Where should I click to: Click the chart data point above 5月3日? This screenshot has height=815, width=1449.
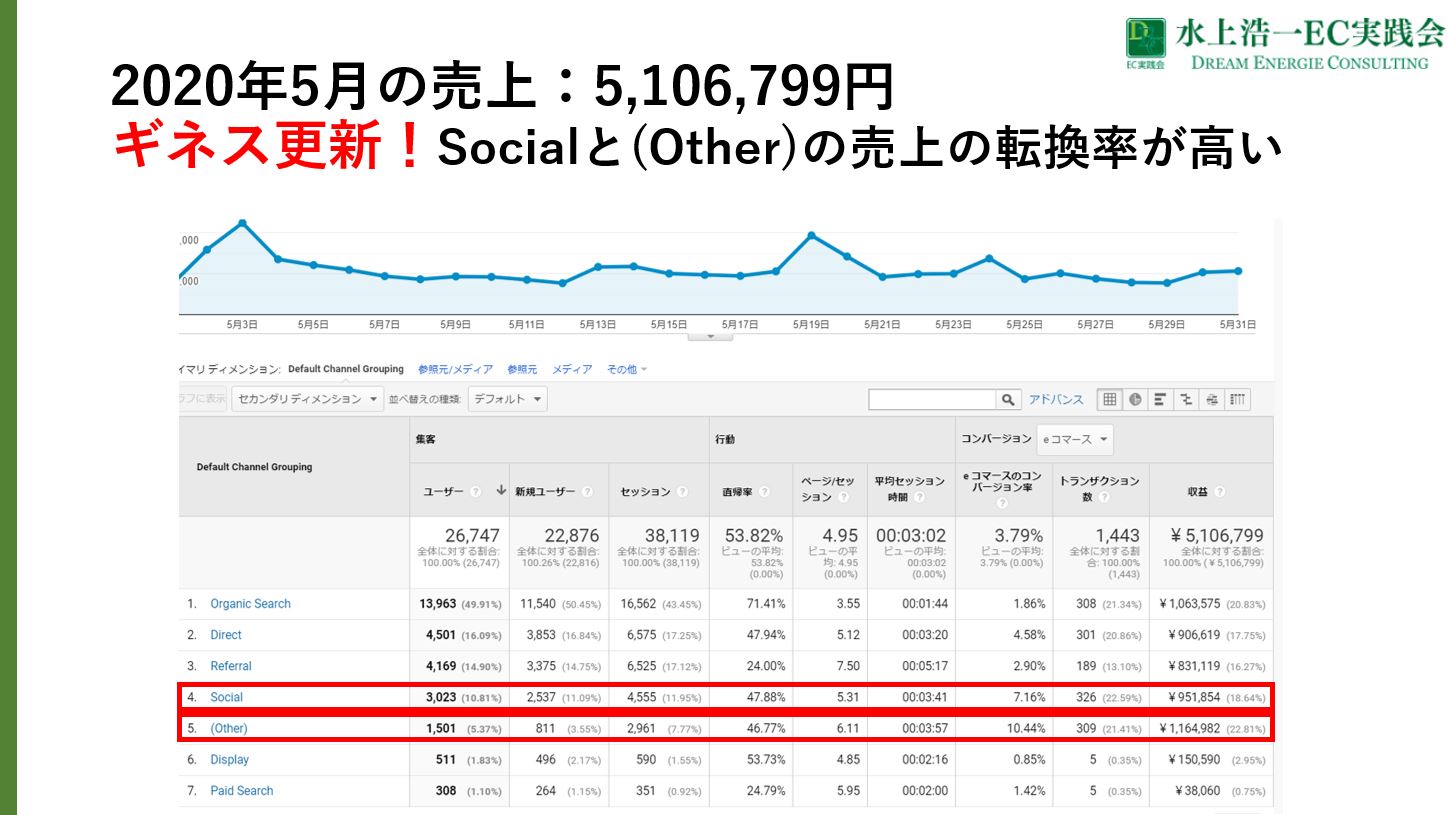[242, 223]
